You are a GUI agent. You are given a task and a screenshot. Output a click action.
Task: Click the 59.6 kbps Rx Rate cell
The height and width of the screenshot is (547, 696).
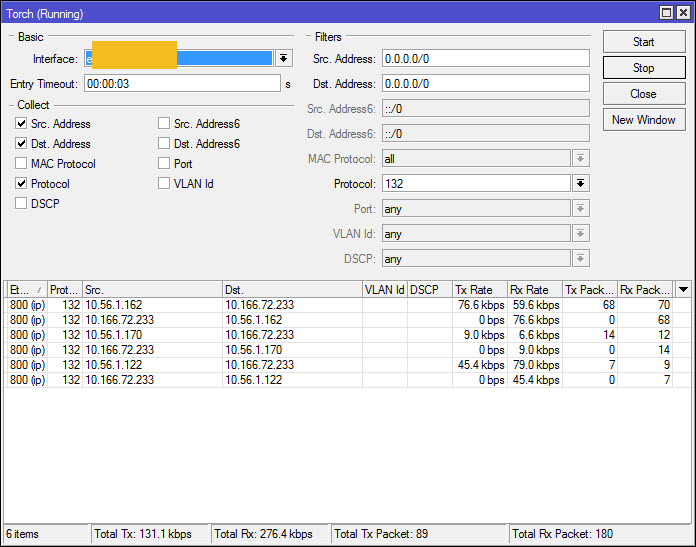click(536, 305)
